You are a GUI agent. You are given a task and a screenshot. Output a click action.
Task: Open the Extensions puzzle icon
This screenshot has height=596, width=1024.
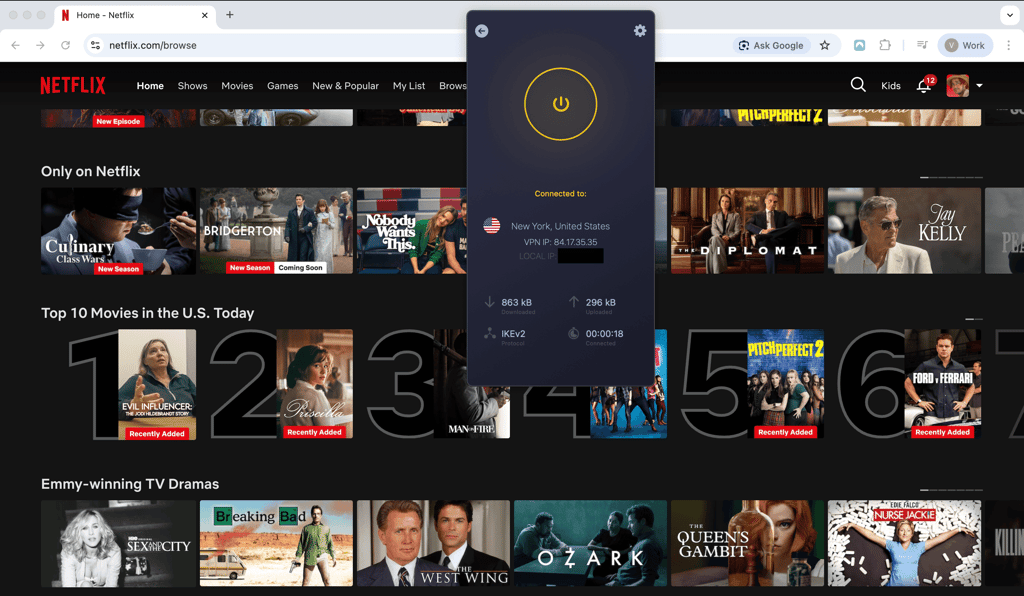coord(885,45)
